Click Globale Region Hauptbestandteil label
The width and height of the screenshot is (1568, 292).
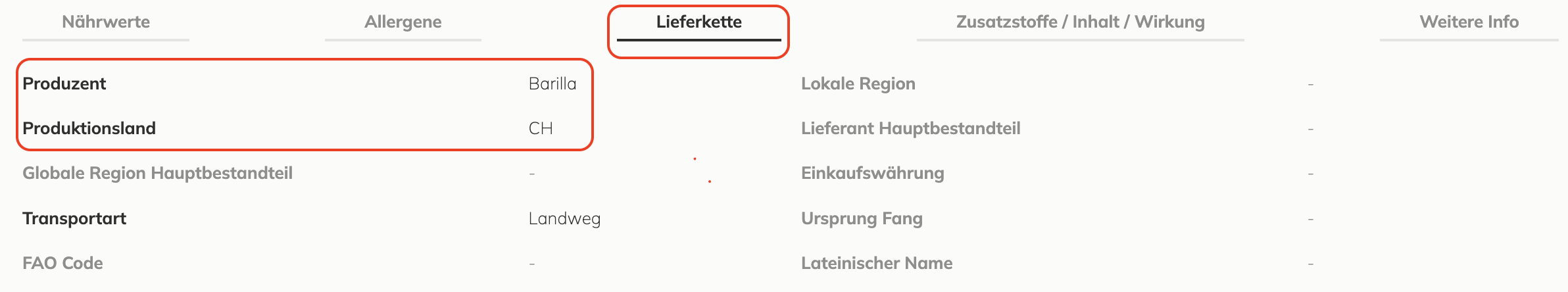tap(158, 173)
